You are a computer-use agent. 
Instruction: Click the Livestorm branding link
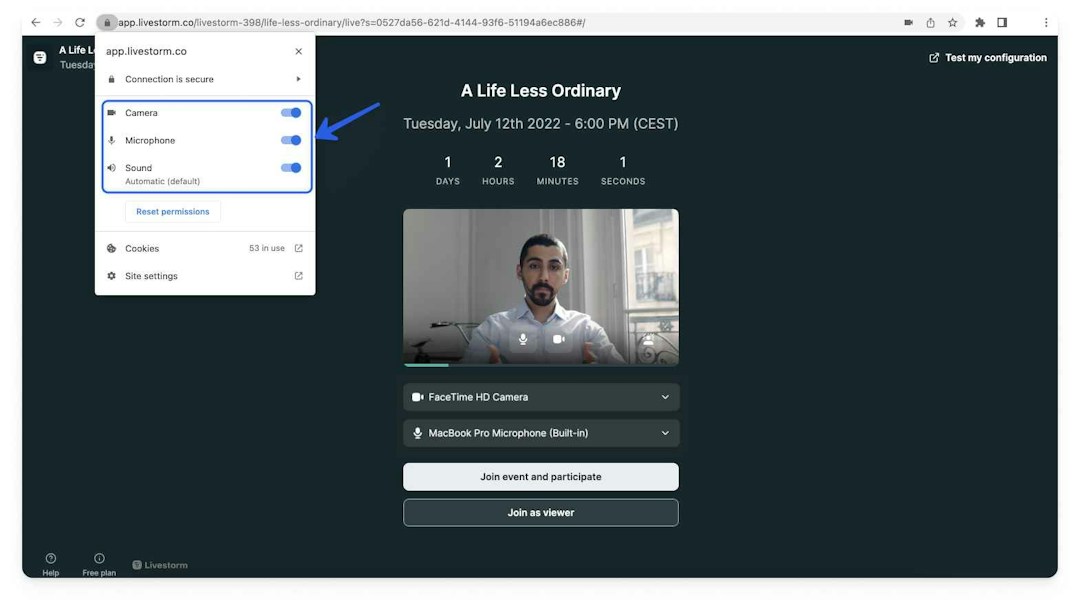[x=160, y=565]
